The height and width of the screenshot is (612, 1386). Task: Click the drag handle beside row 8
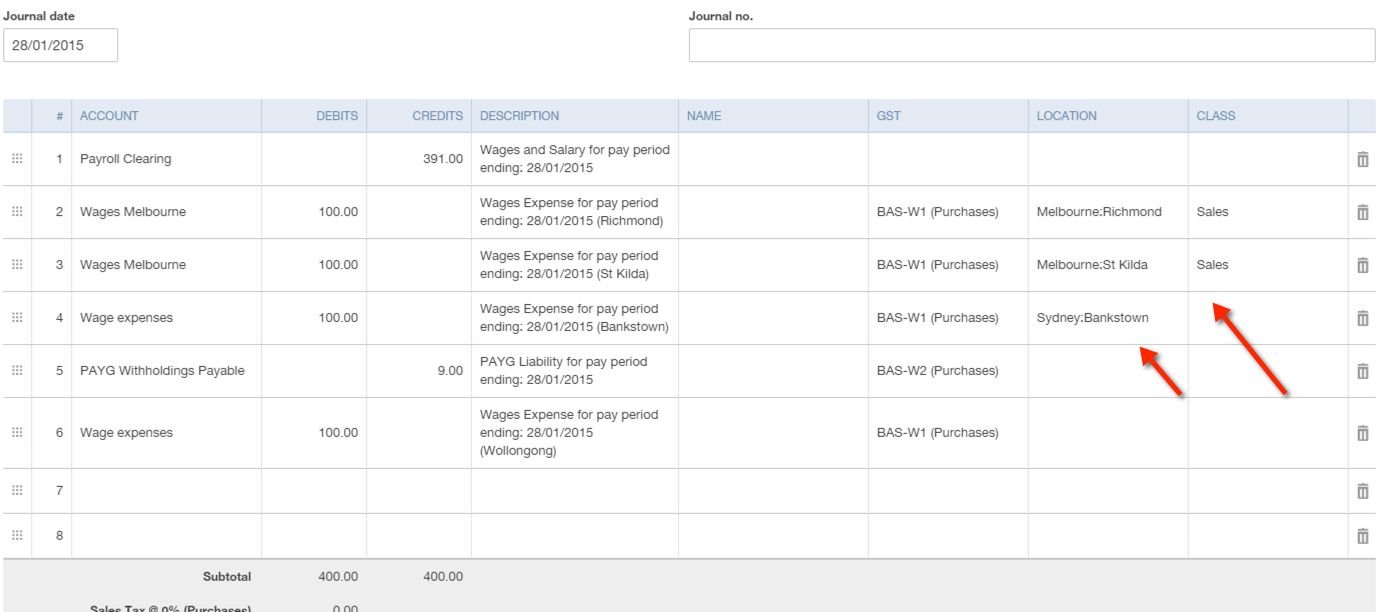[17, 535]
